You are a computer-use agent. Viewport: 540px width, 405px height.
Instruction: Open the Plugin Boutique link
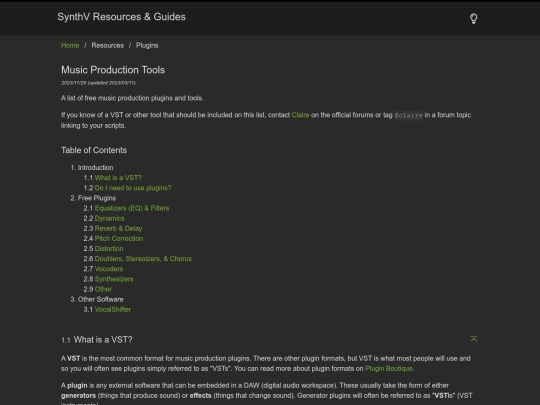pos(388,368)
